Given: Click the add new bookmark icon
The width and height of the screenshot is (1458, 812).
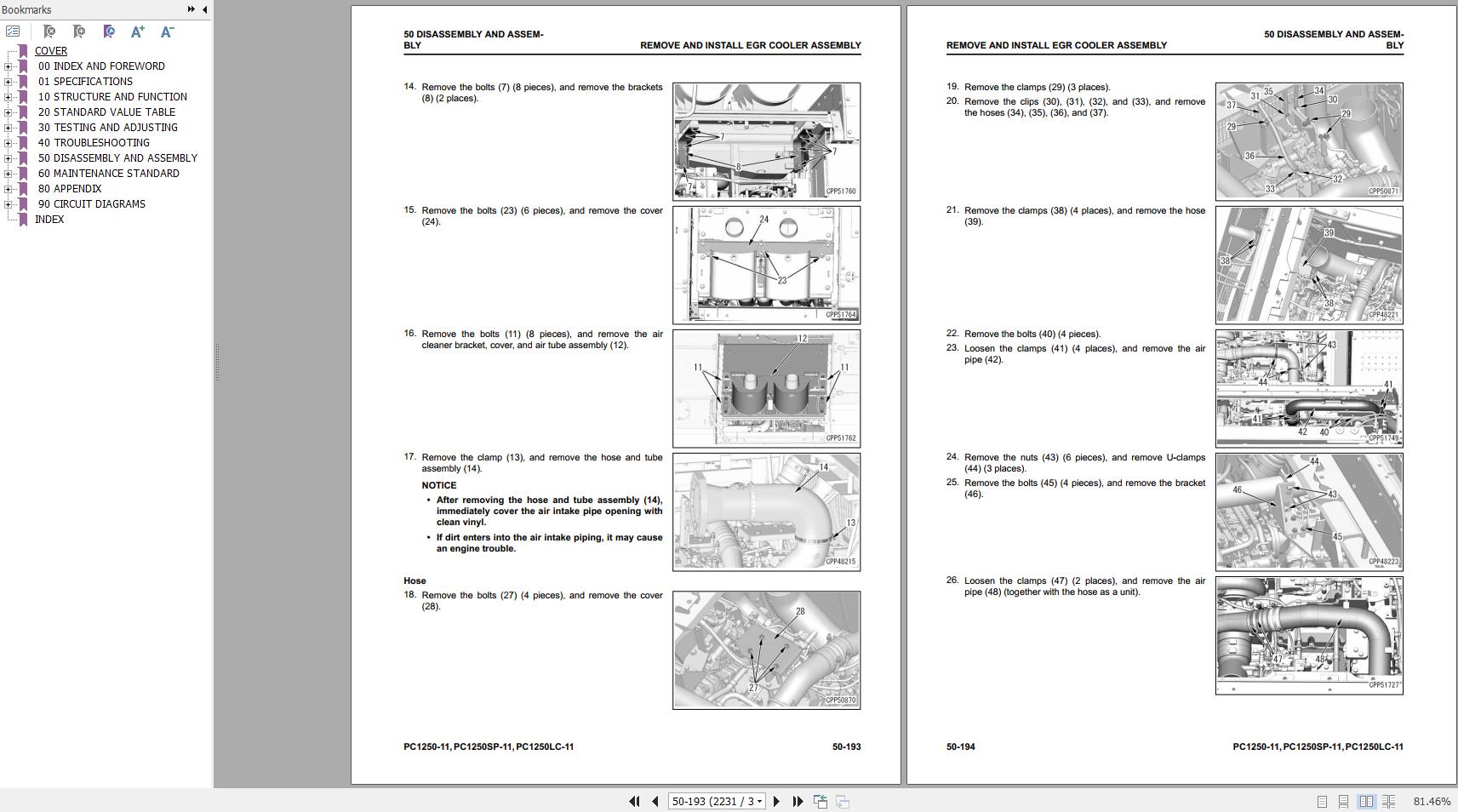Looking at the screenshot, I should click(x=79, y=31).
